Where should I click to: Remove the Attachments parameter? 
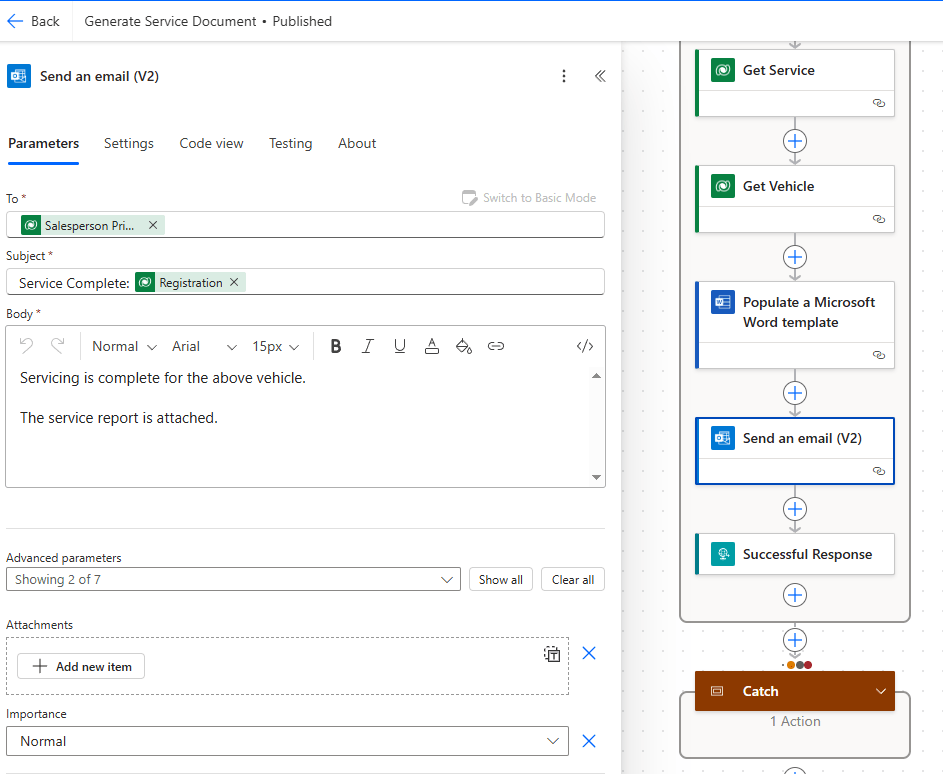(589, 653)
